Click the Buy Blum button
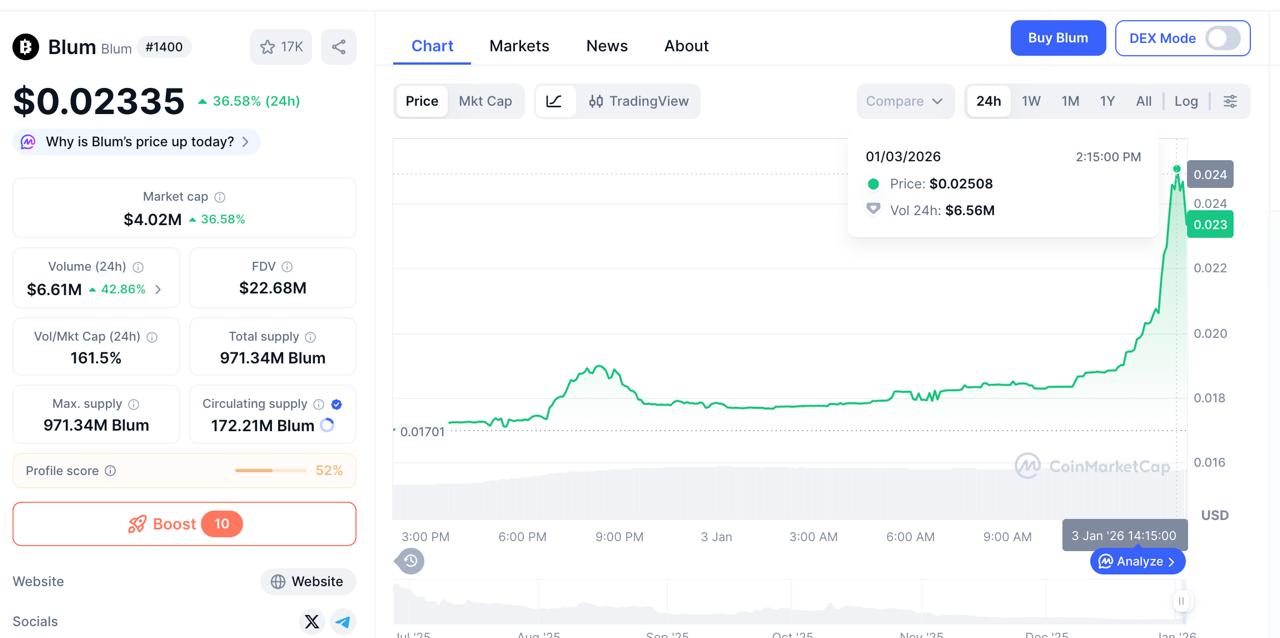 click(x=1057, y=38)
